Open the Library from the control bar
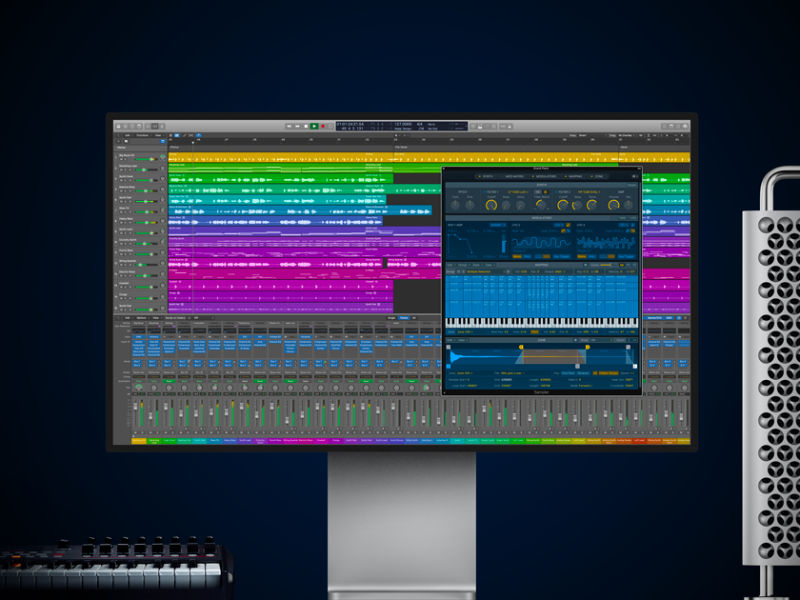The image size is (800, 600). point(118,126)
